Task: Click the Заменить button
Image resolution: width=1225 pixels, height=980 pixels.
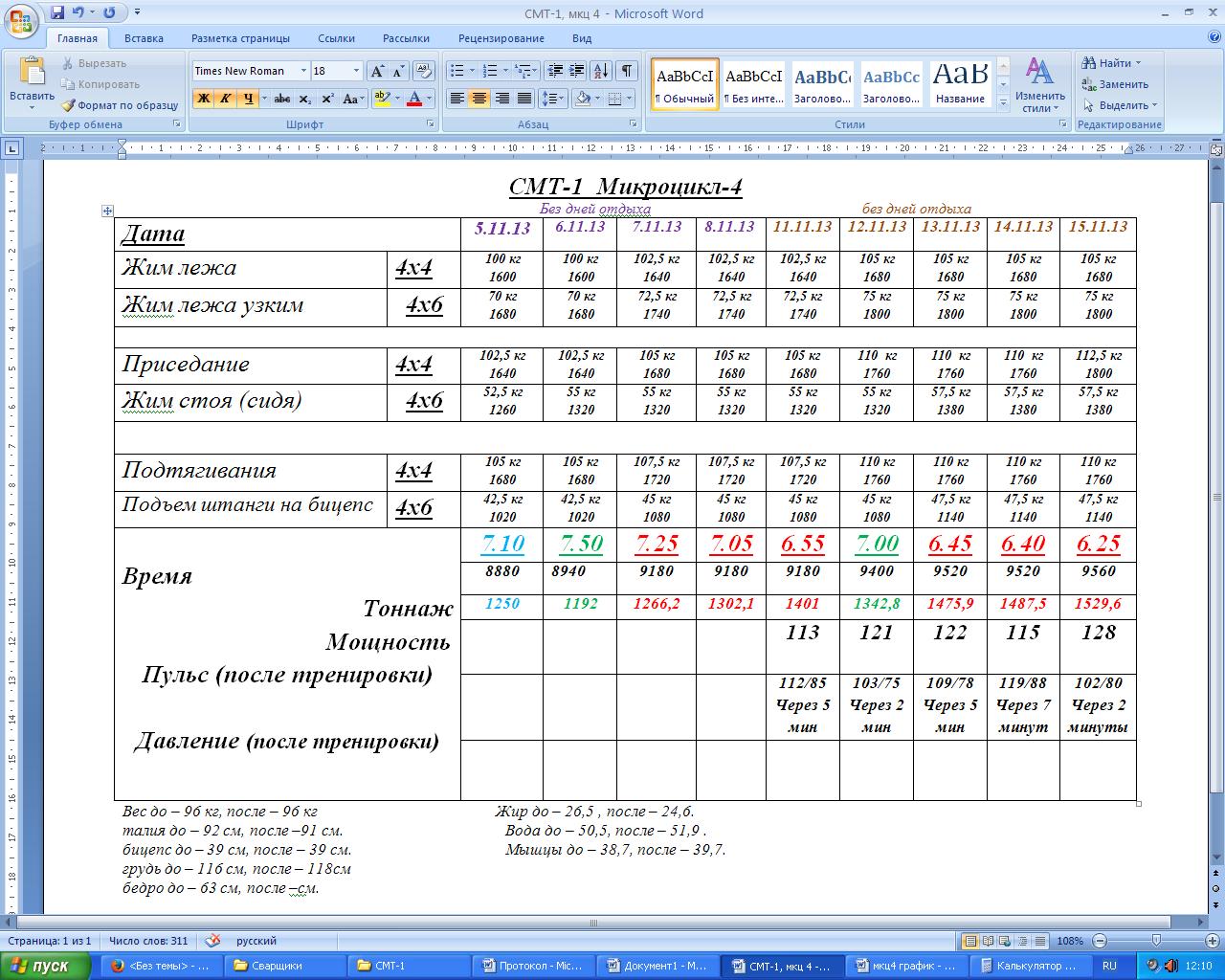Action: [1116, 84]
